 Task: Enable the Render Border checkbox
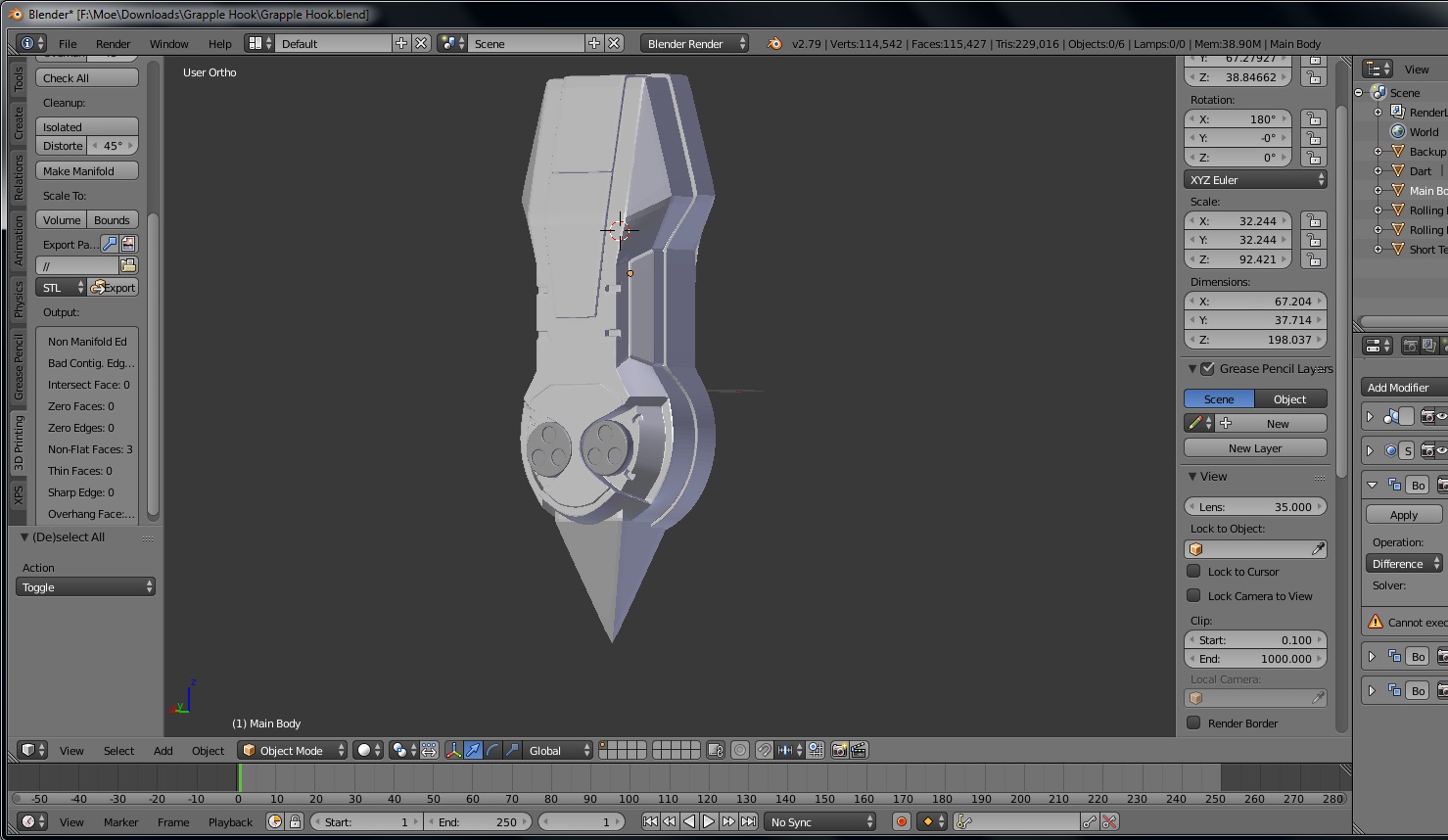point(1193,723)
